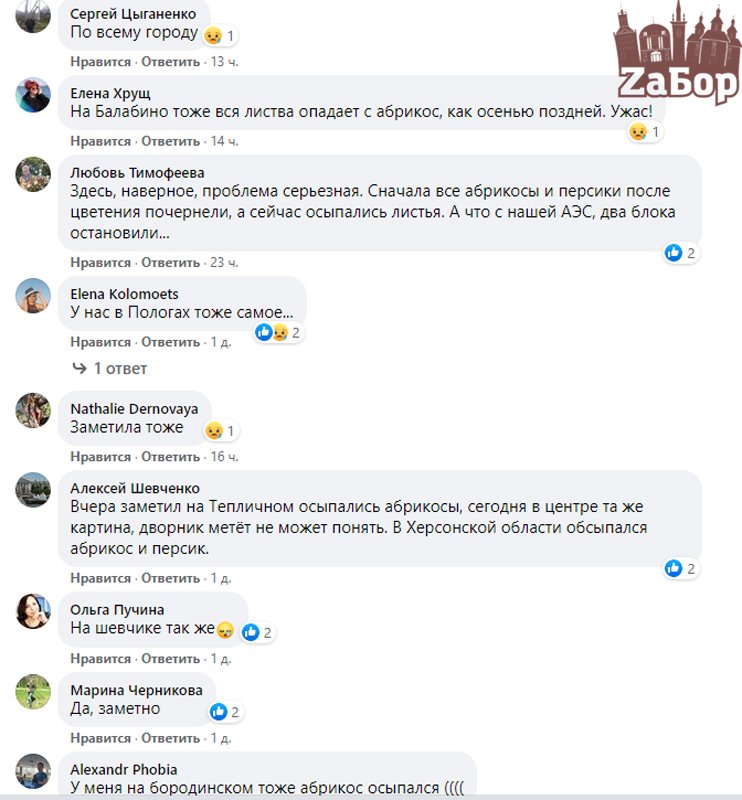Open Alexandr Phobia's profile name link
Viewport: 742px width, 800px height.
click(x=124, y=769)
